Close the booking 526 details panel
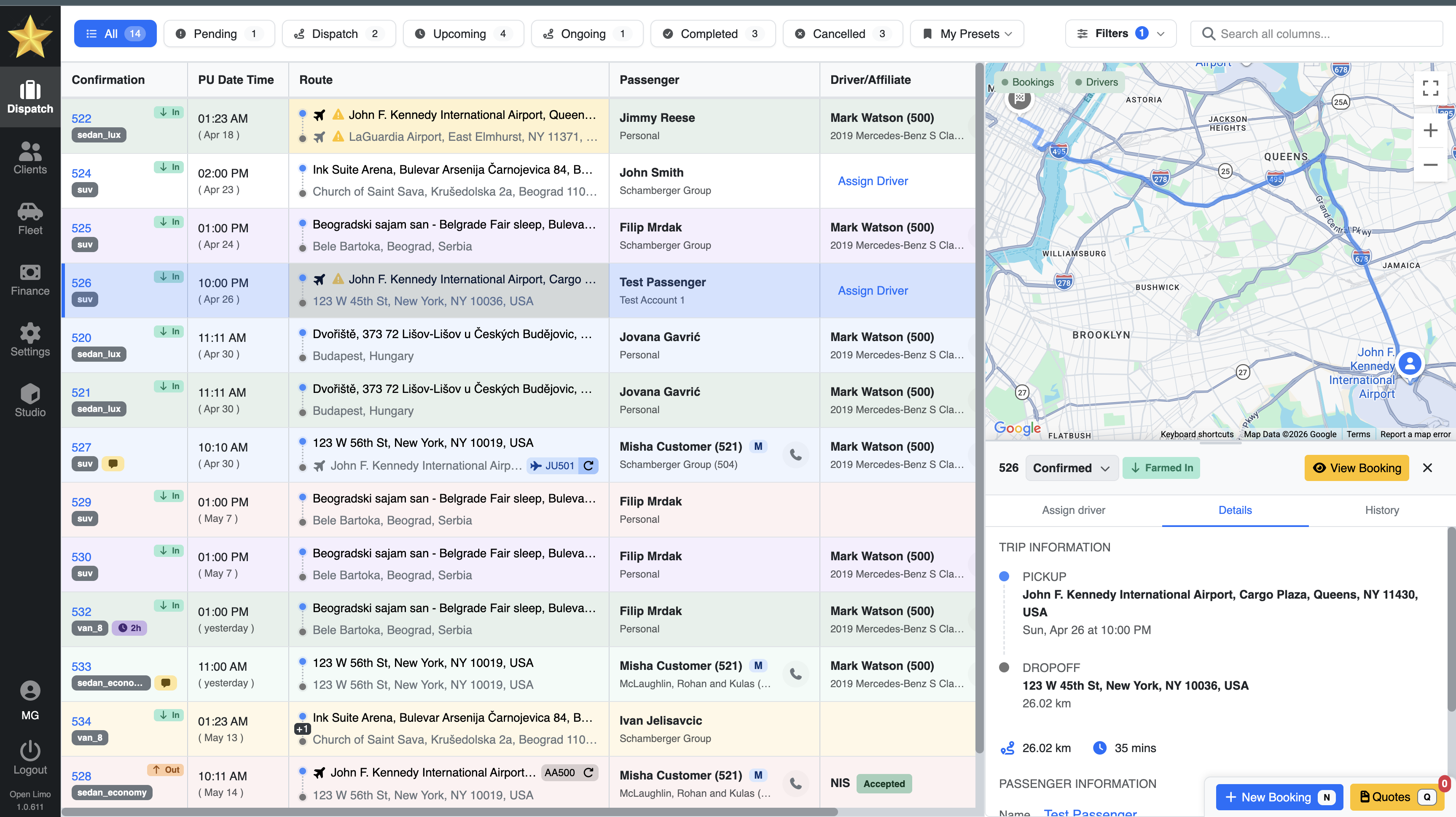This screenshot has width=1456, height=817. pyautogui.click(x=1427, y=468)
